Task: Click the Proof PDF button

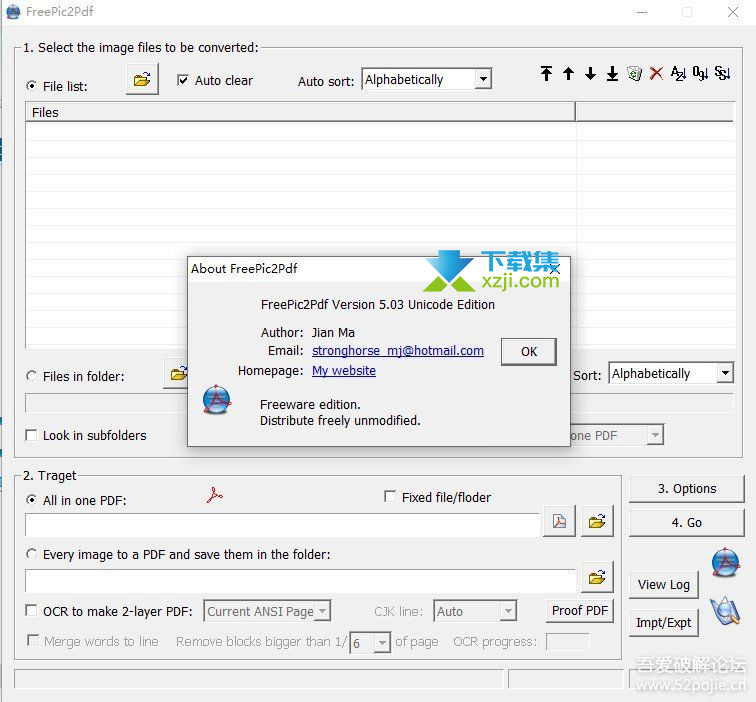Action: click(x=580, y=611)
